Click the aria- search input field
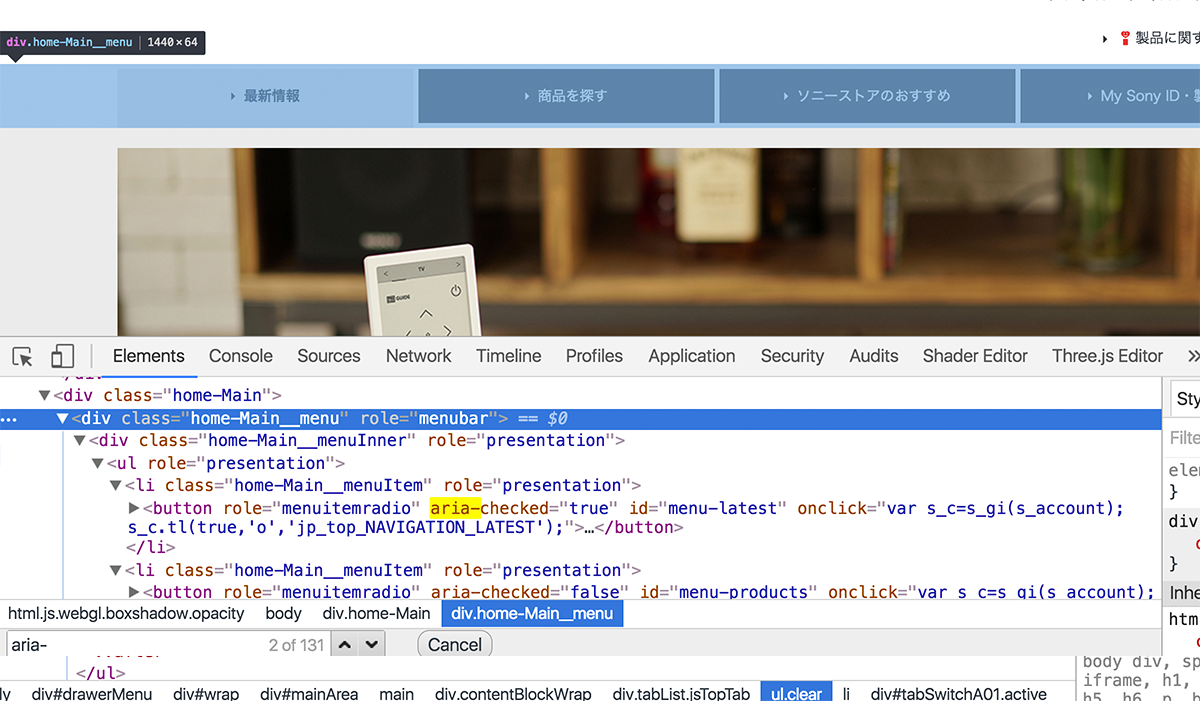Viewport: 1200px width, 701px height. pyautogui.click(x=130, y=645)
